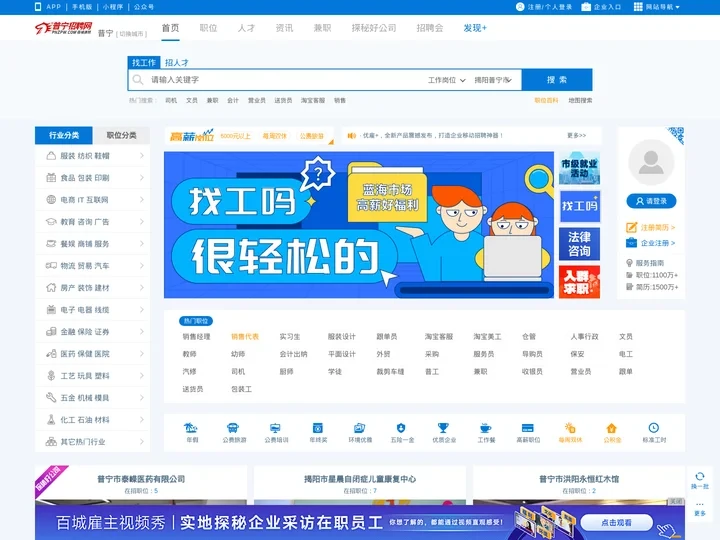Select 行业分类 tab

[64, 135]
